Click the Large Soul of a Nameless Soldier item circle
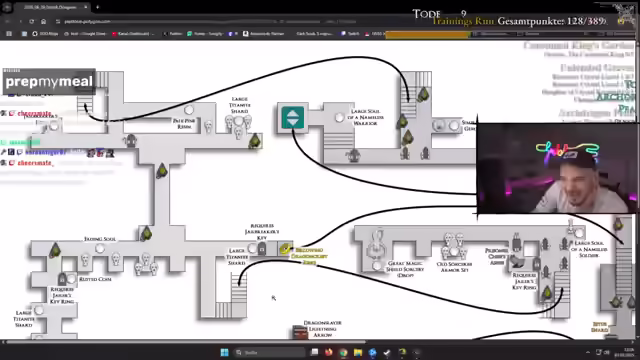Viewport: 640px width, 360px height. pyautogui.click(x=579, y=233)
